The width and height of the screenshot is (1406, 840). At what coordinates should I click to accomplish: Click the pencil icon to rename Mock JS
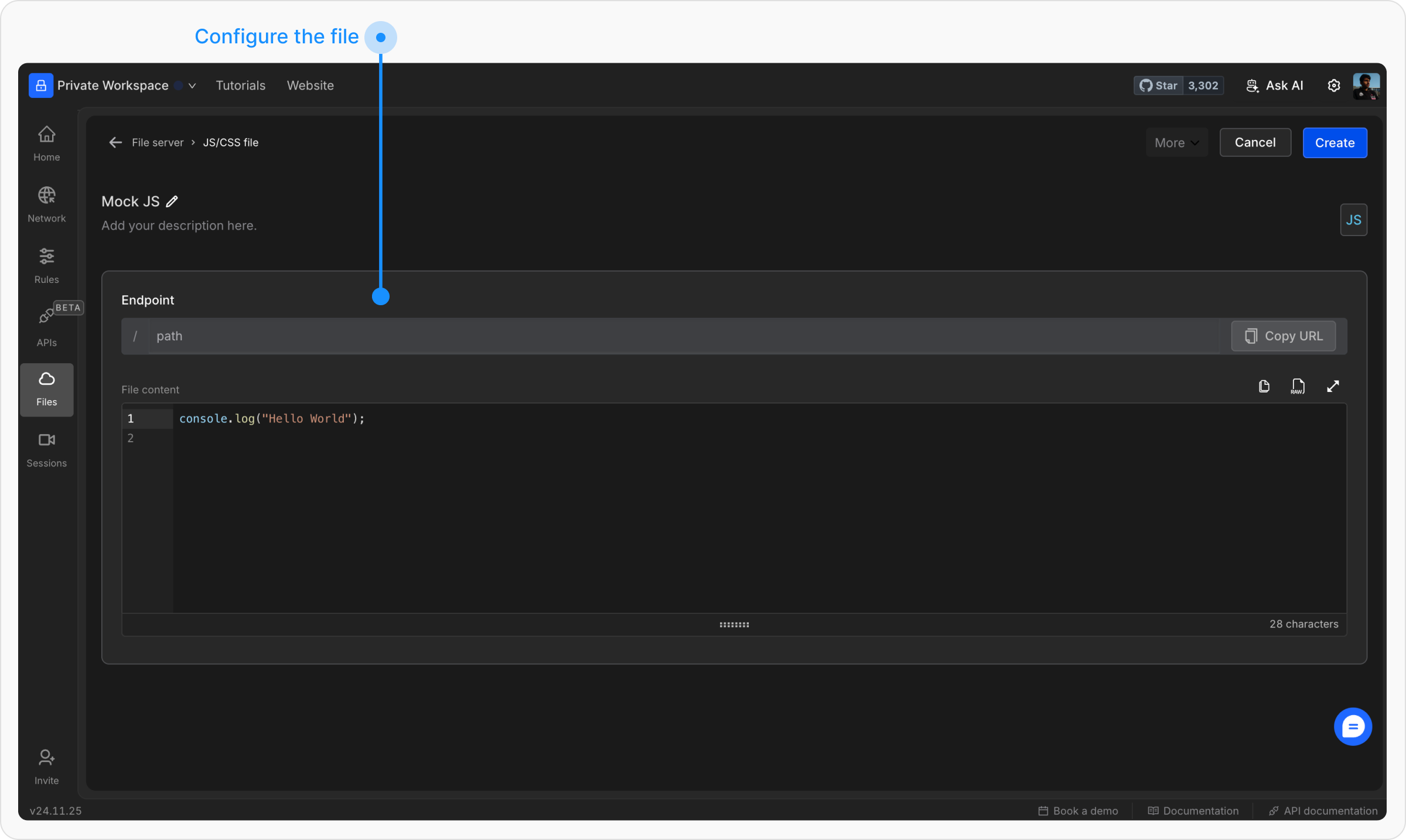[x=172, y=202]
